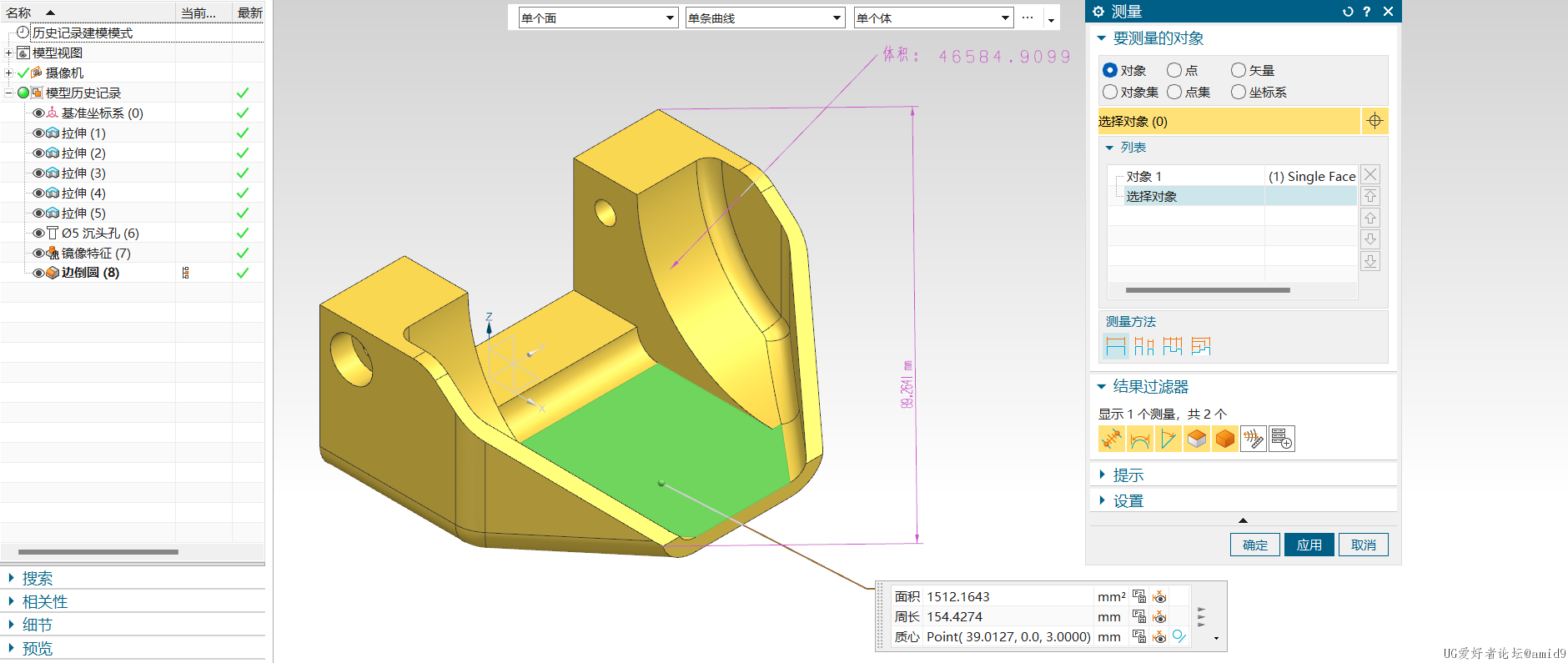The height and width of the screenshot is (663, 1568).
Task: Reset the 测量 dialog
Action: pos(1348,12)
